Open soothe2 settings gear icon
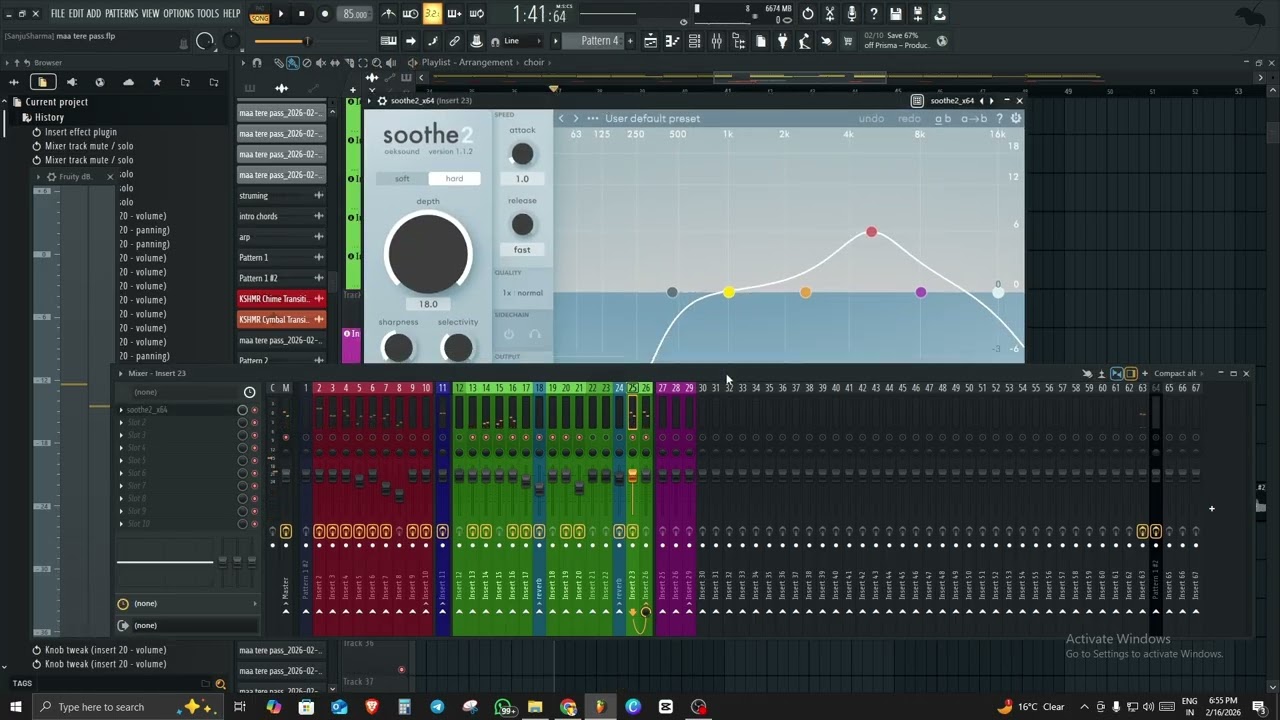The image size is (1280, 720). coord(1016,118)
